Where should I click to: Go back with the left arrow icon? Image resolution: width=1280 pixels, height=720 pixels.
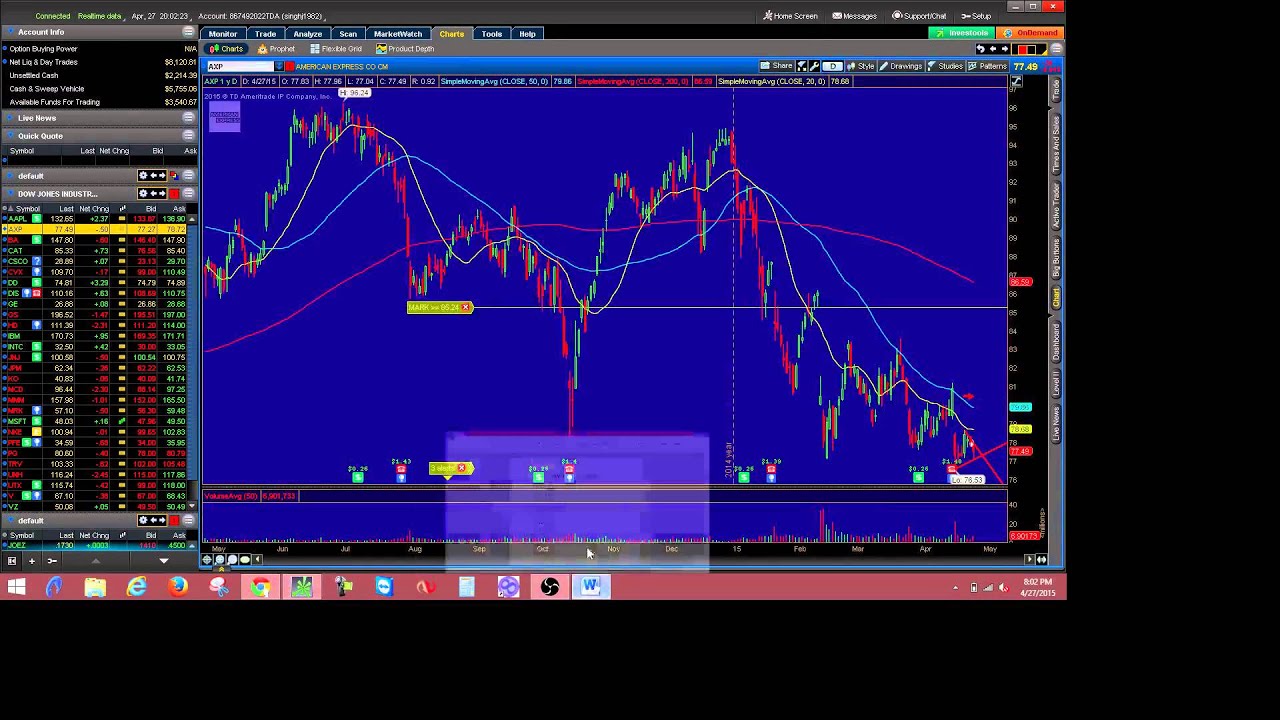pos(993,49)
